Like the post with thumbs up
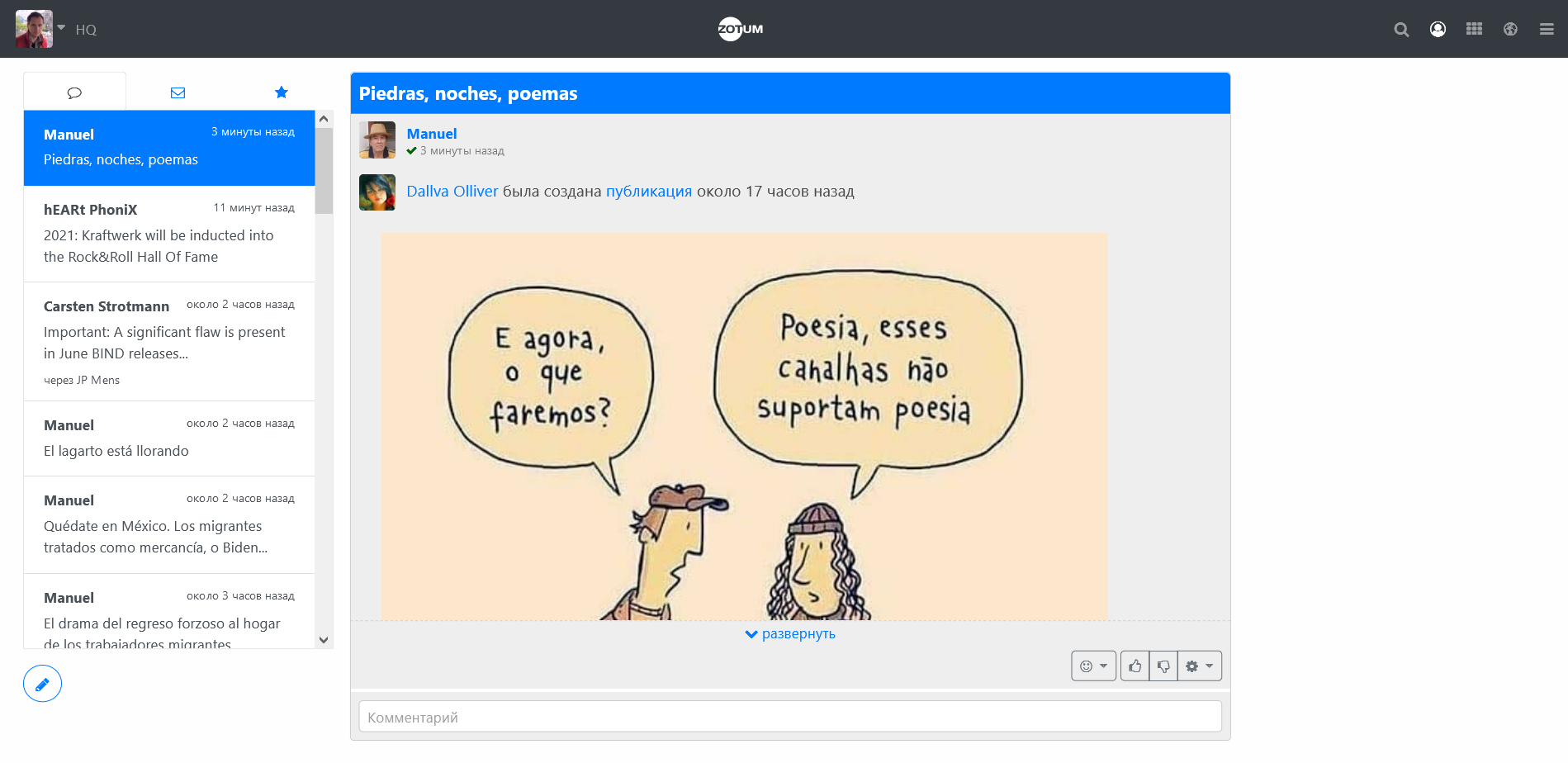The image size is (1568, 763). (x=1135, y=666)
